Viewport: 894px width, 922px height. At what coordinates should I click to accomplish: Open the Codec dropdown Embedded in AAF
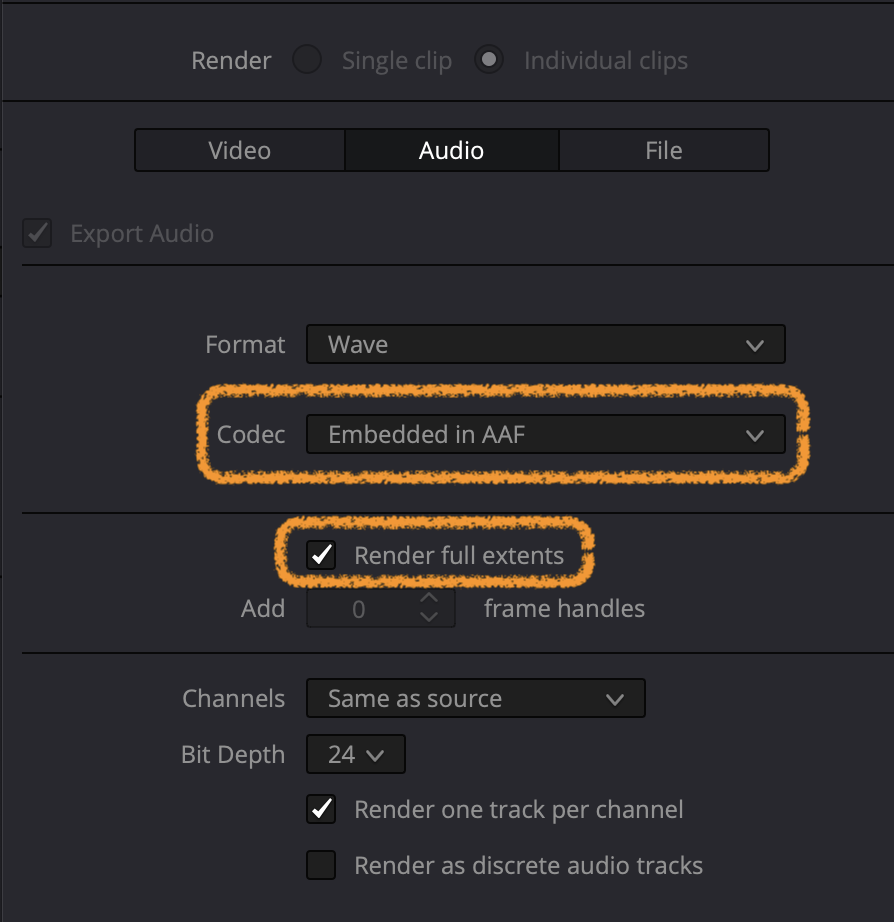pyautogui.click(x=546, y=434)
